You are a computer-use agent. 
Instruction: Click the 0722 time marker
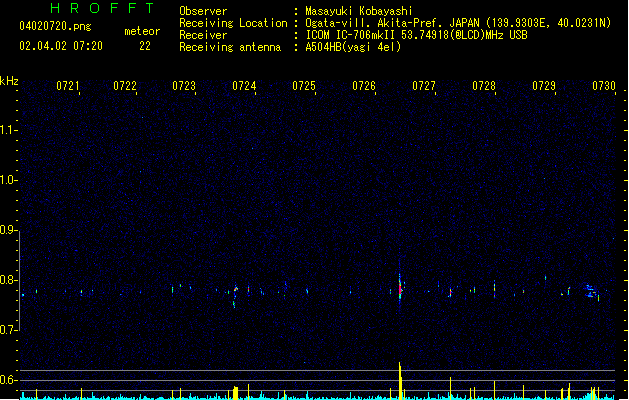point(125,86)
